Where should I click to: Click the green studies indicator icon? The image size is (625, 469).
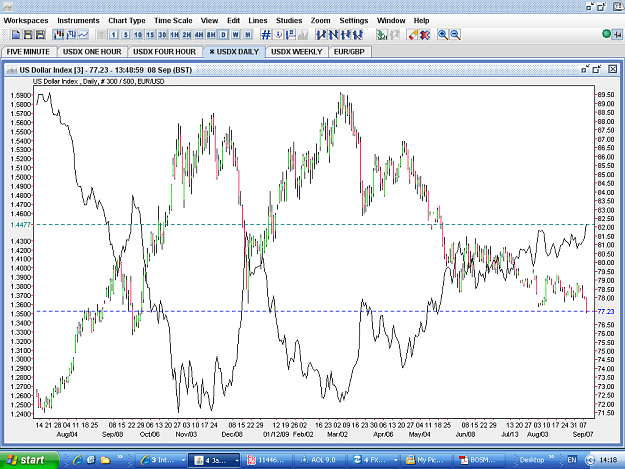(382, 35)
